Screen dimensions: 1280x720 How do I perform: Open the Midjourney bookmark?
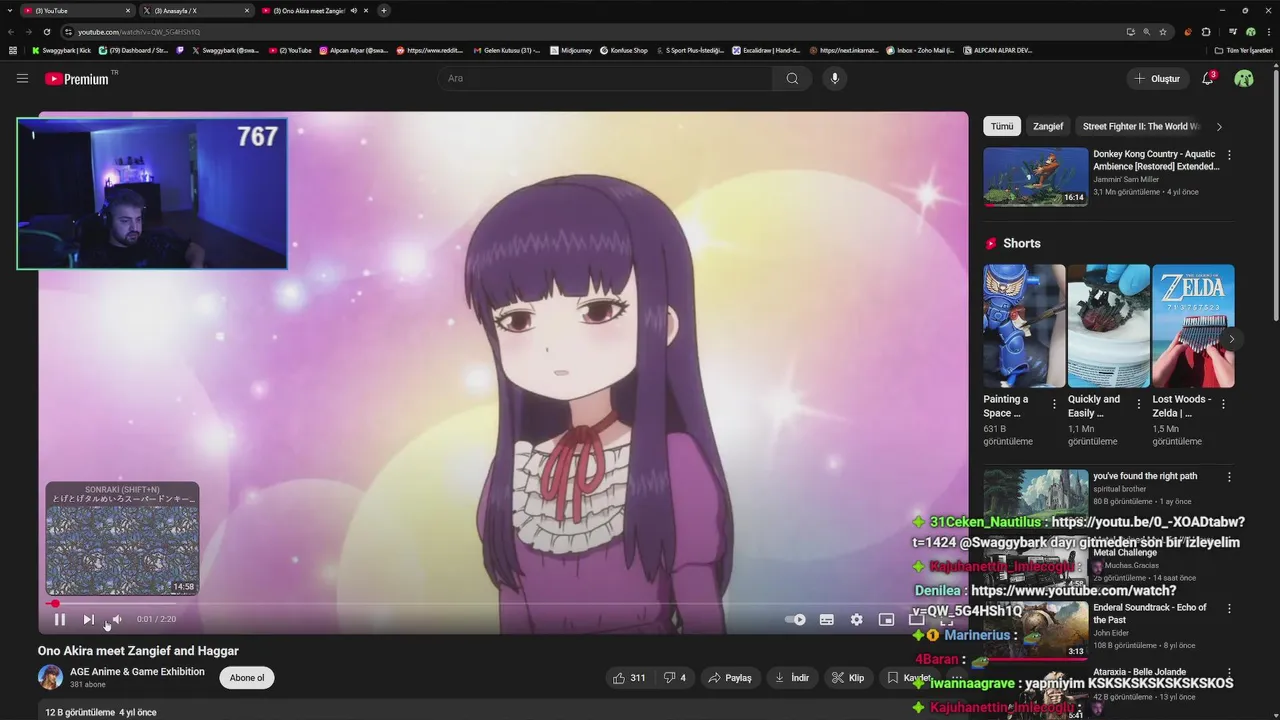coord(572,50)
